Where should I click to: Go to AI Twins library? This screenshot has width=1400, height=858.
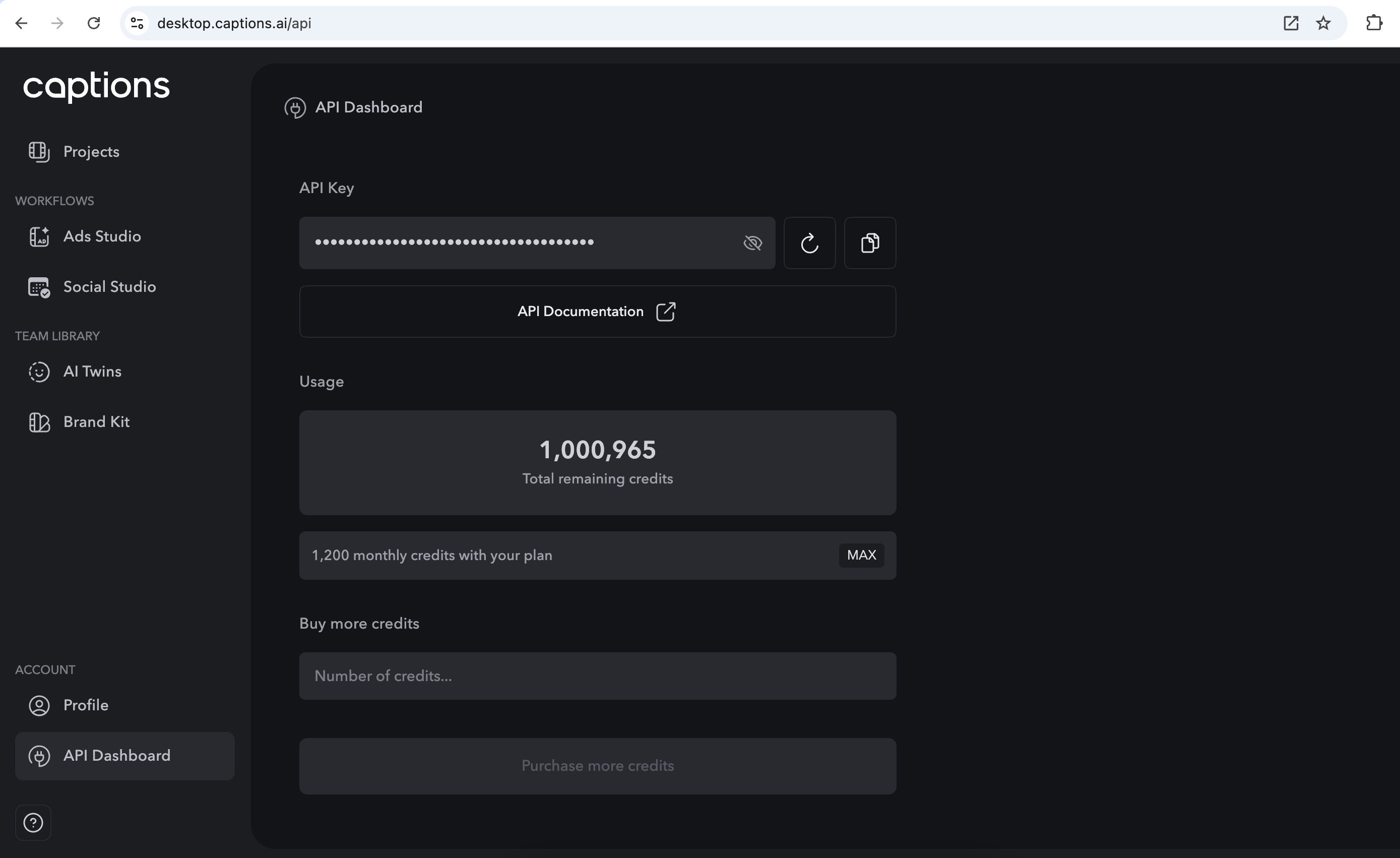point(125,372)
